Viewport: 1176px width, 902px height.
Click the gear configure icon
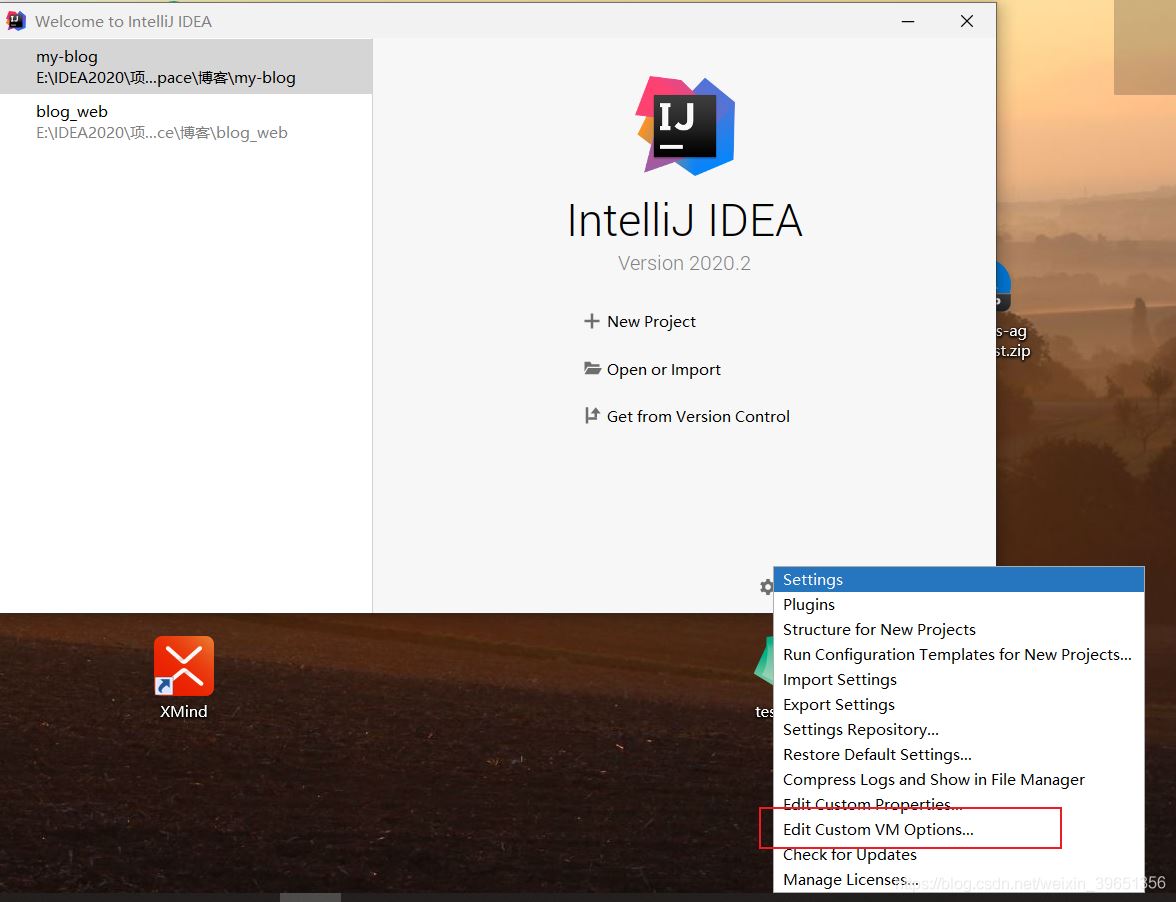click(766, 587)
